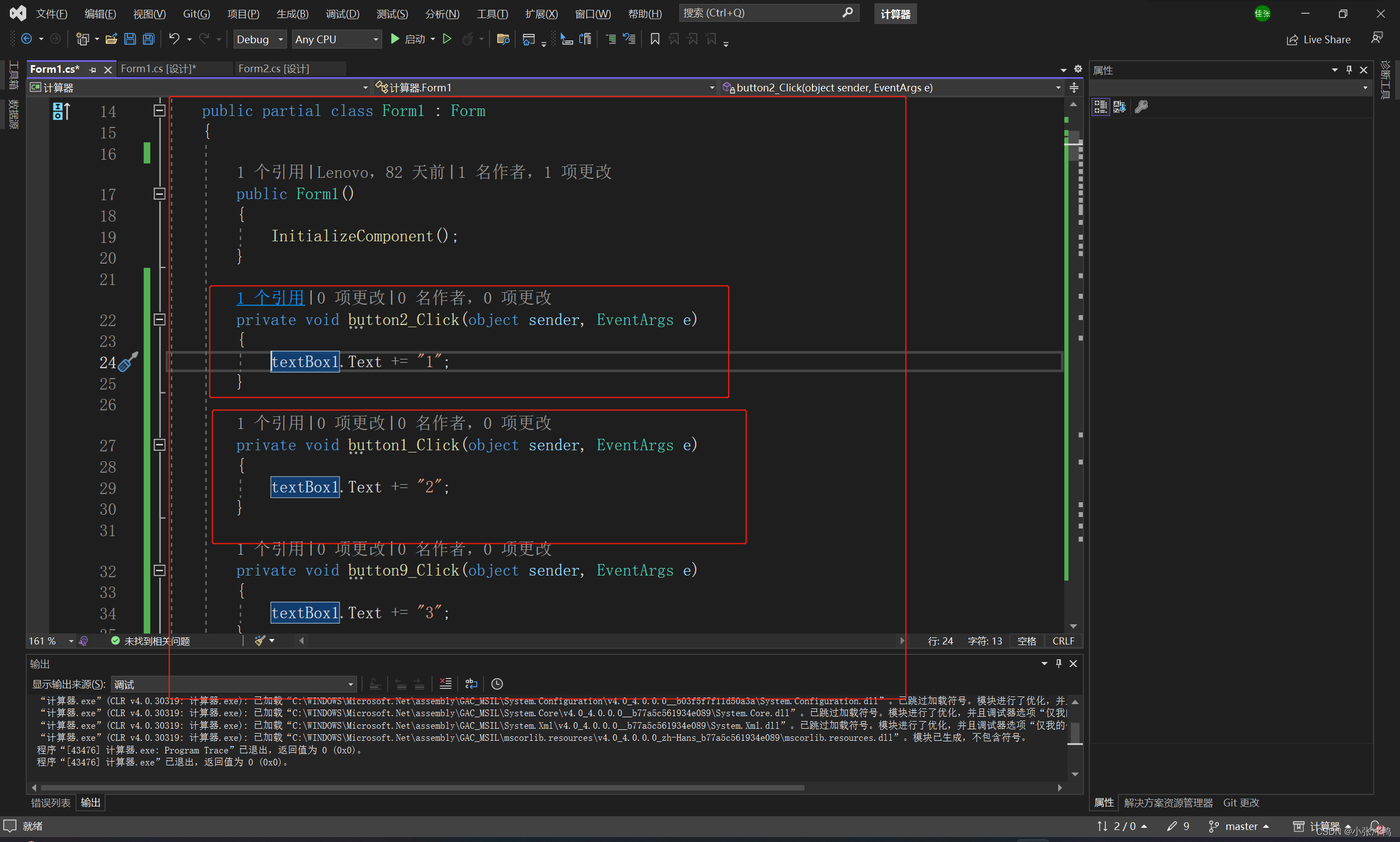Click the wrench Property Pages icon
This screenshot has width=1400, height=842.
point(1141,107)
